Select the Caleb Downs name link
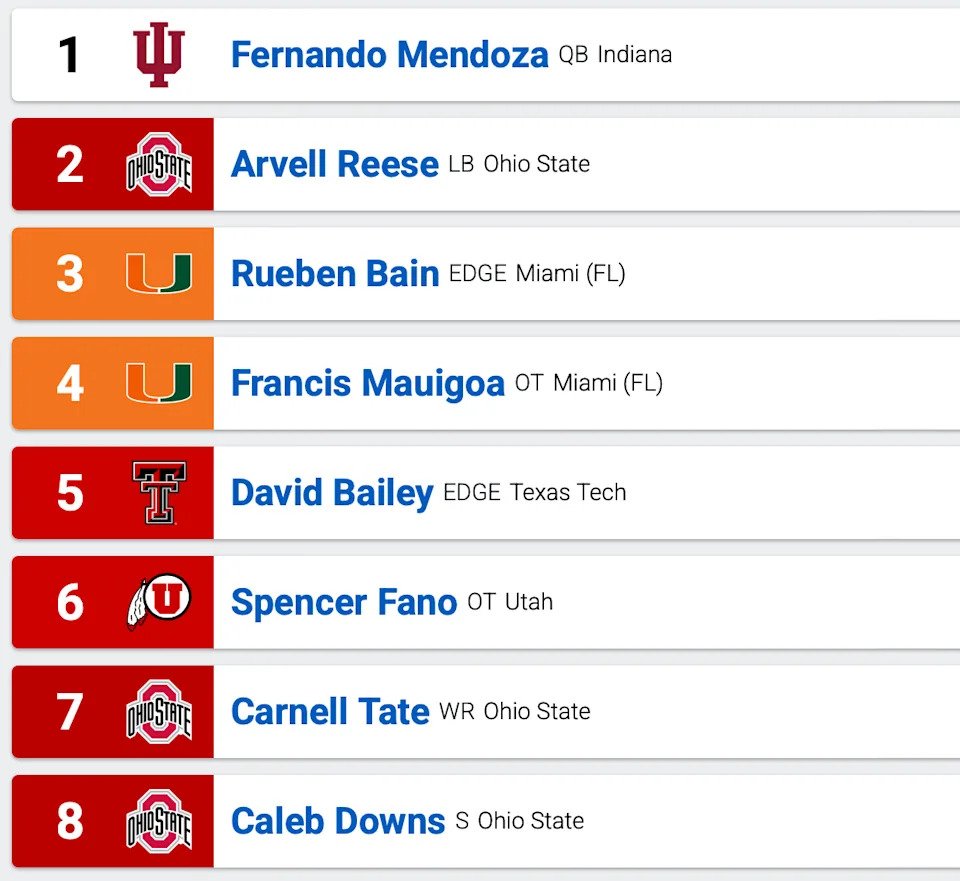 pyautogui.click(x=337, y=821)
